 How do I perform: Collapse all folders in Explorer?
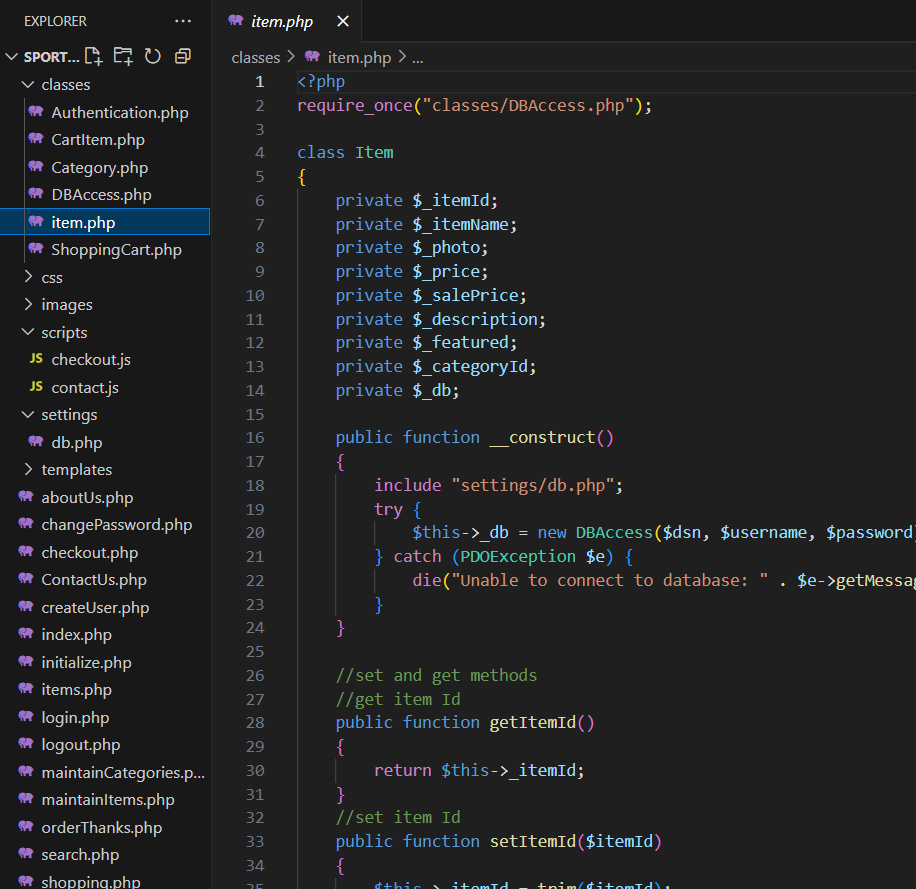click(182, 56)
